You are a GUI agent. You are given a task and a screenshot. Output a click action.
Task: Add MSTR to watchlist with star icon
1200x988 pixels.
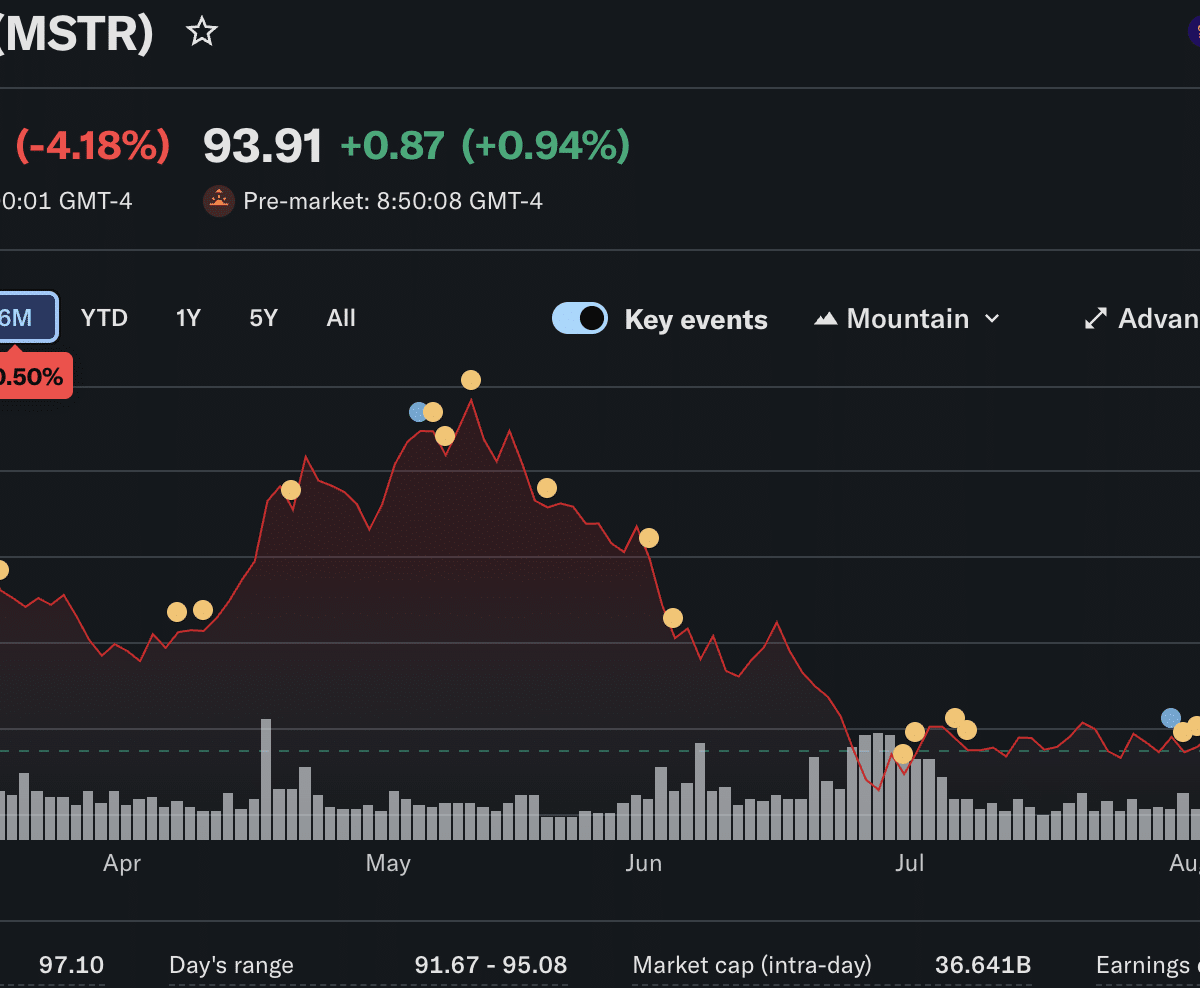[202, 32]
